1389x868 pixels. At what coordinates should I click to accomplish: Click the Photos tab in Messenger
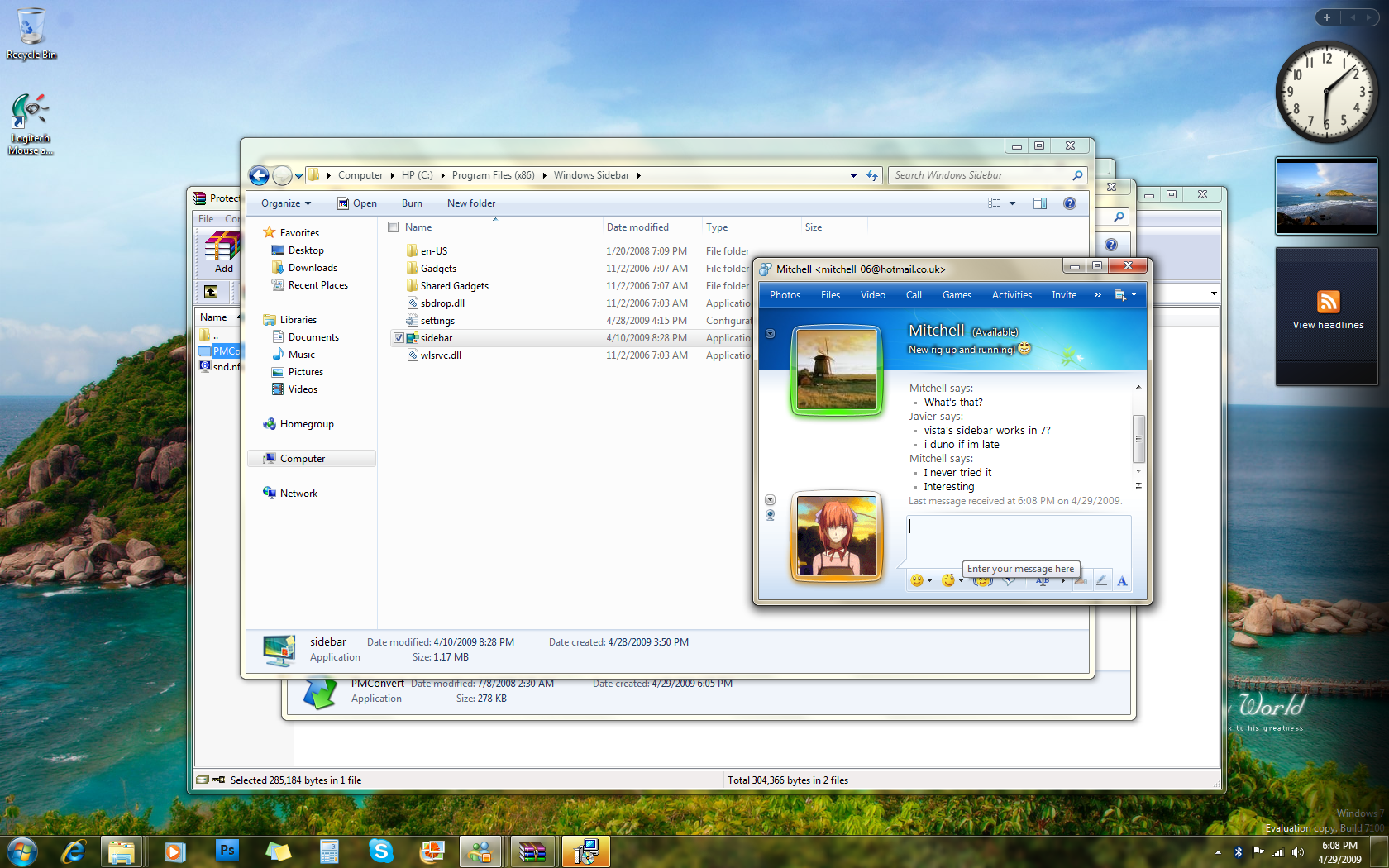(x=785, y=295)
